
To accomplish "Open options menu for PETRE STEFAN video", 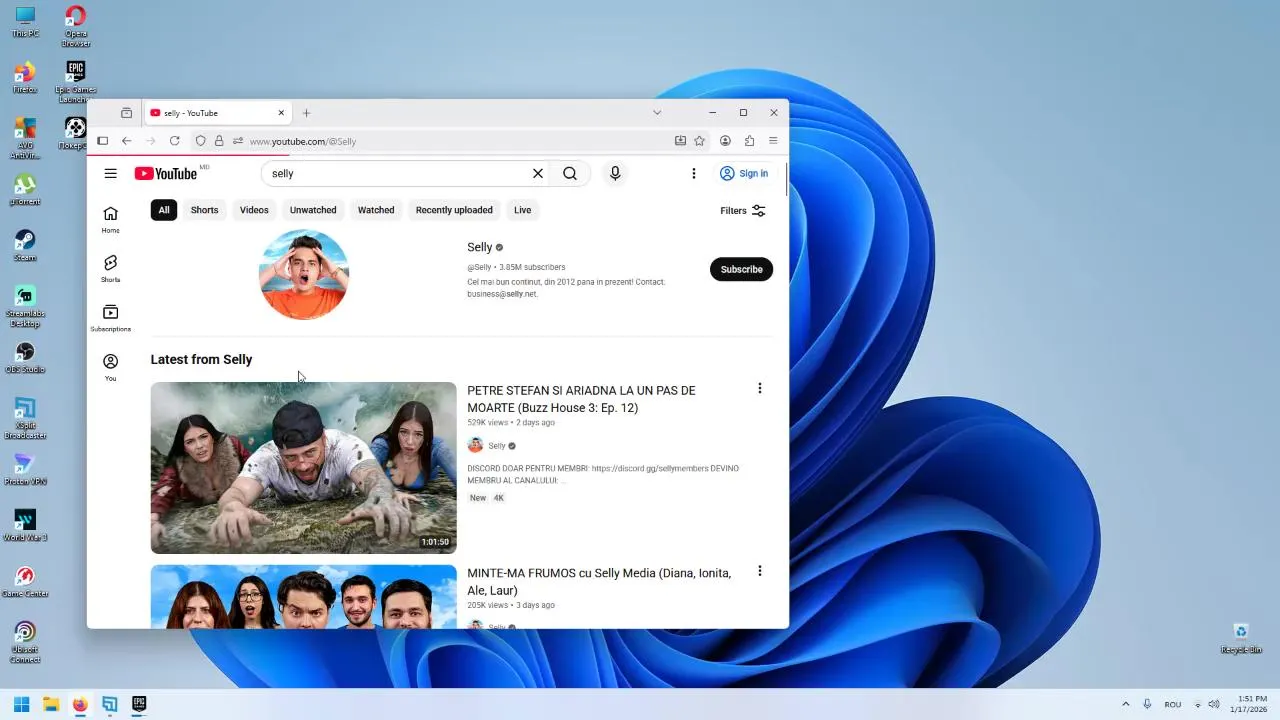I will click(x=759, y=388).
